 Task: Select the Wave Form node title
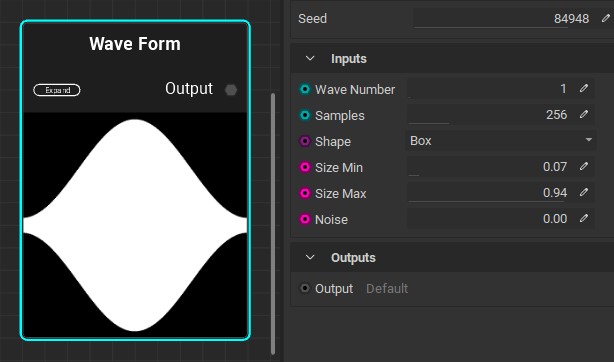tap(135, 43)
